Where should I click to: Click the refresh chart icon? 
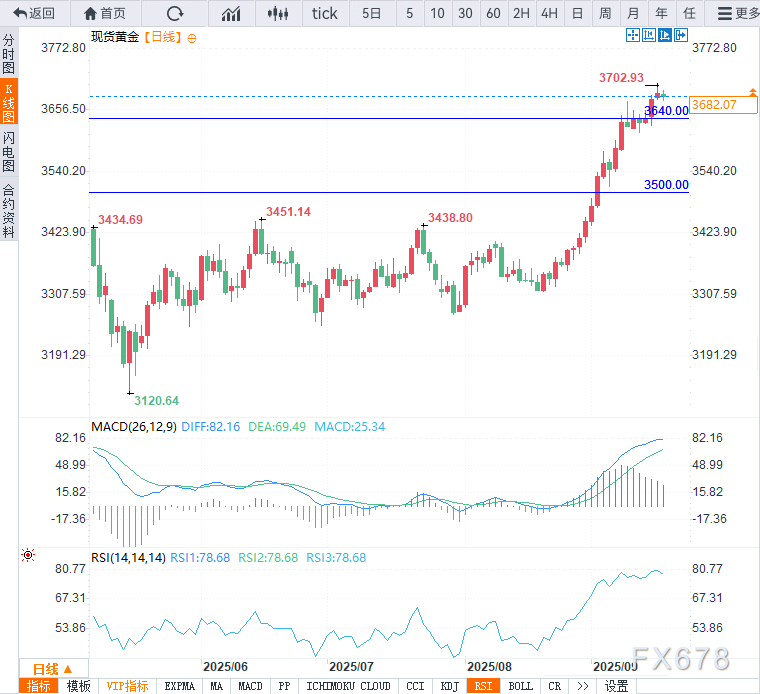175,13
